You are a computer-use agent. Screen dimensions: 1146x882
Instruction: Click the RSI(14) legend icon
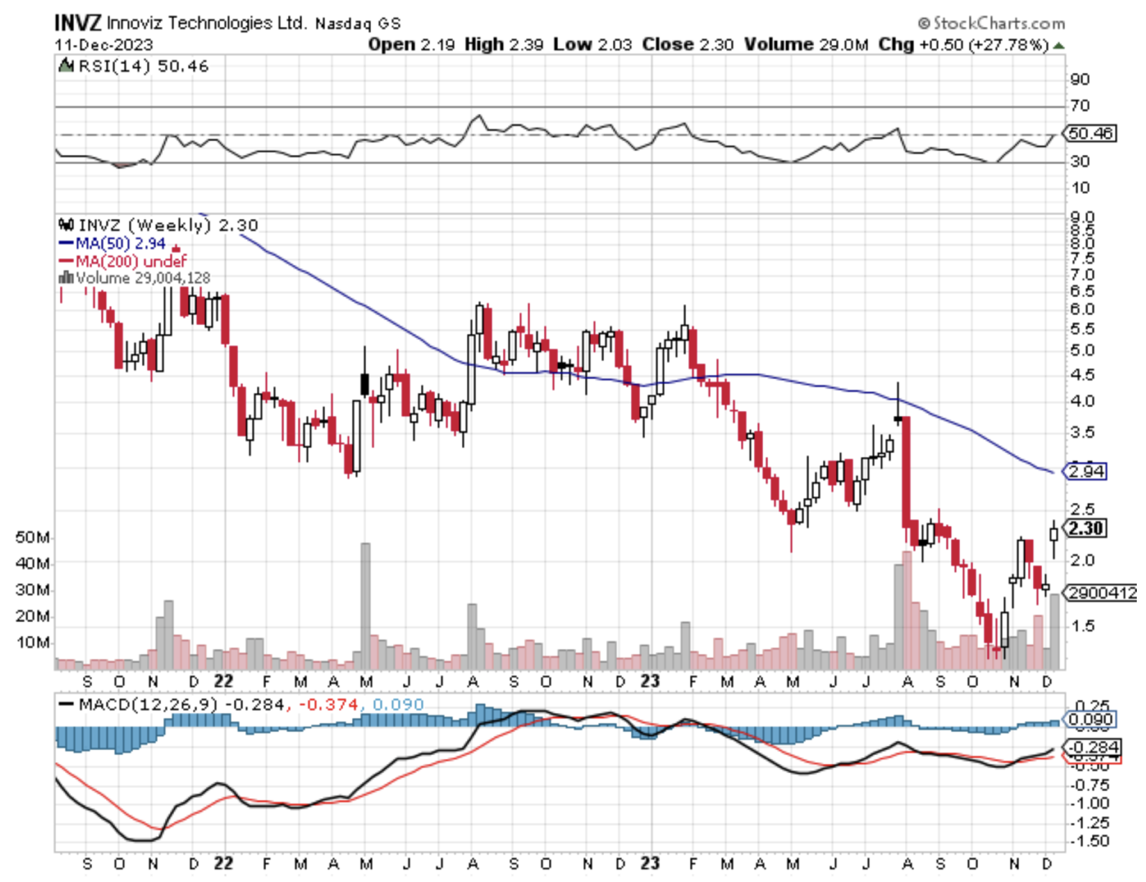coord(67,66)
